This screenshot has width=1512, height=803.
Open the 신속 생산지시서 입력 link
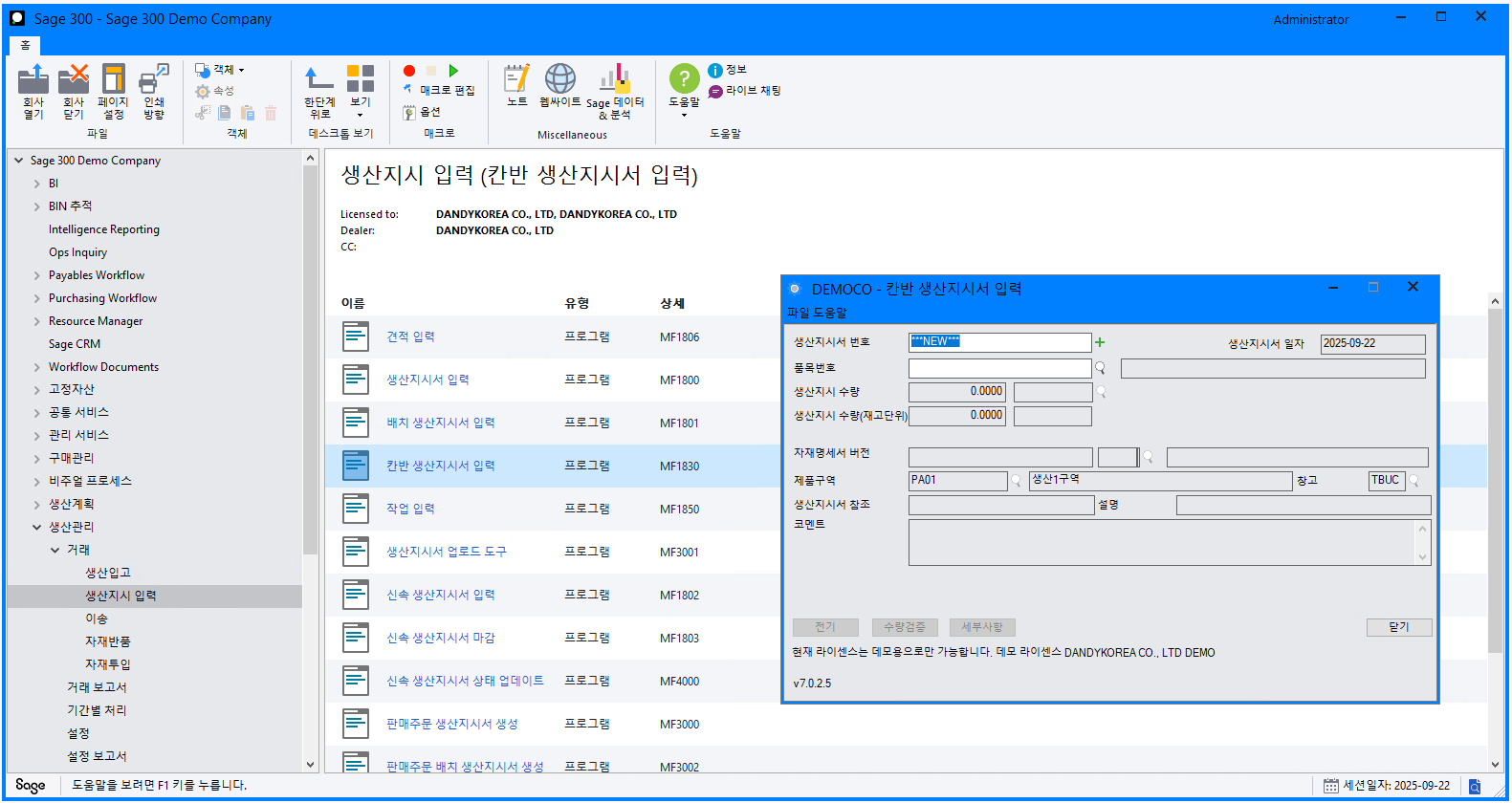tap(441, 595)
